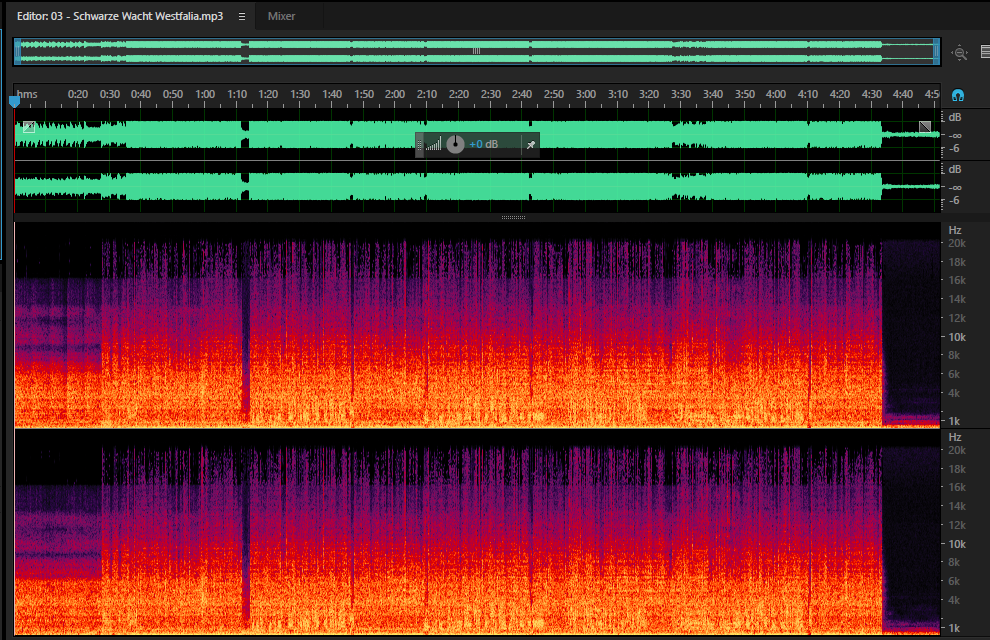
Task: Click the 1:10 mark on the time ruler
Action: (237, 95)
